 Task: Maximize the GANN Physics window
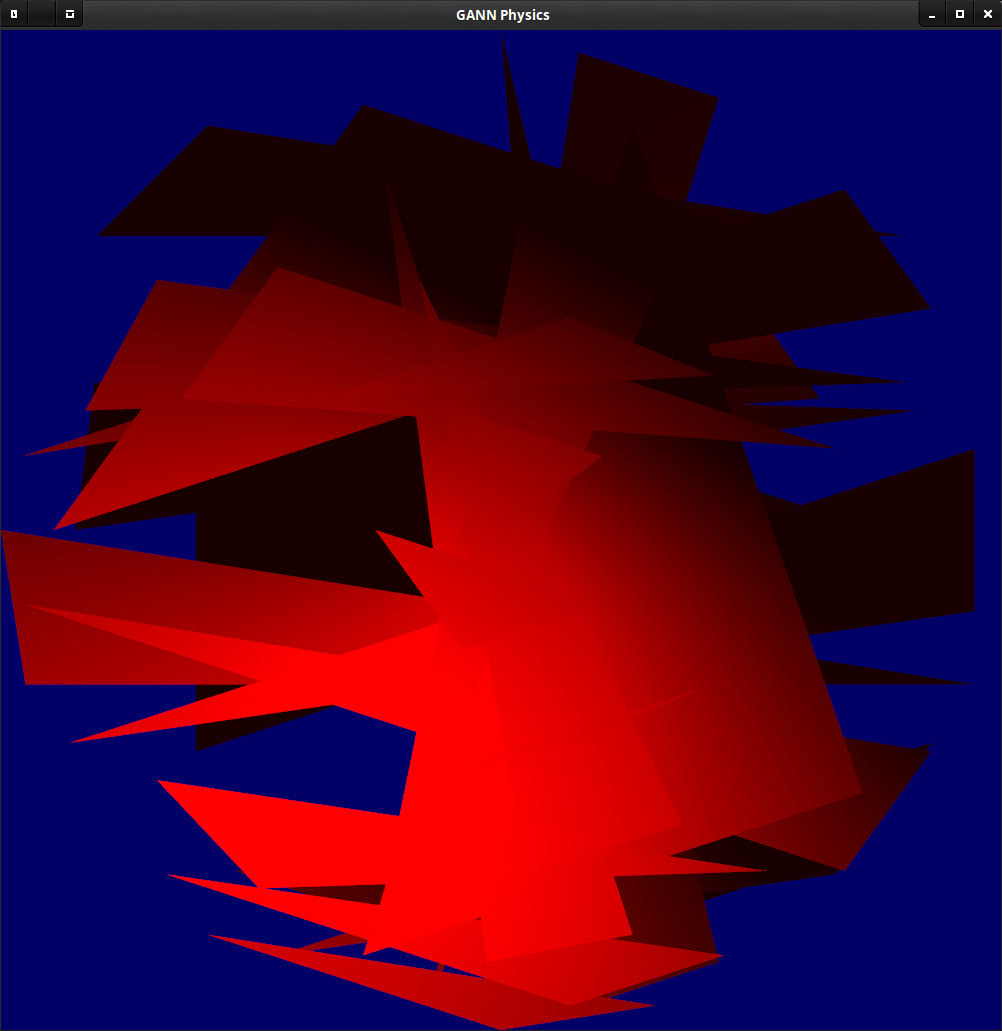960,14
